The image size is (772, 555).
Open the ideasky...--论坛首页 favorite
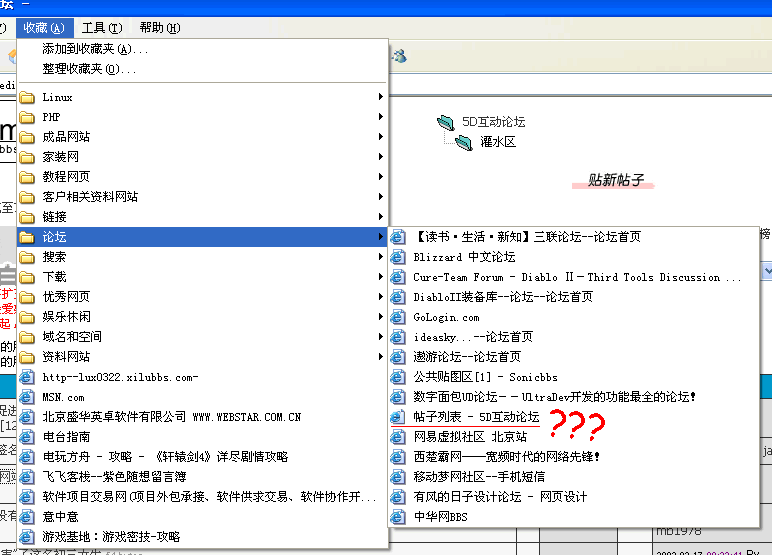(x=574, y=337)
